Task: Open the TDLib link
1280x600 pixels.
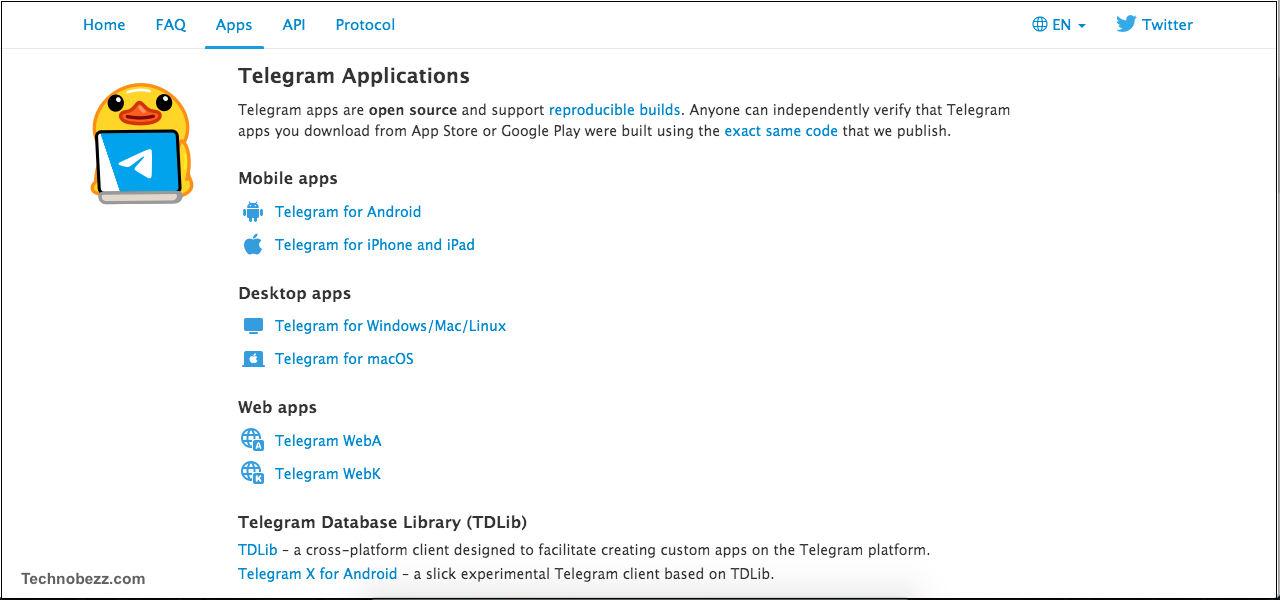Action: point(258,550)
